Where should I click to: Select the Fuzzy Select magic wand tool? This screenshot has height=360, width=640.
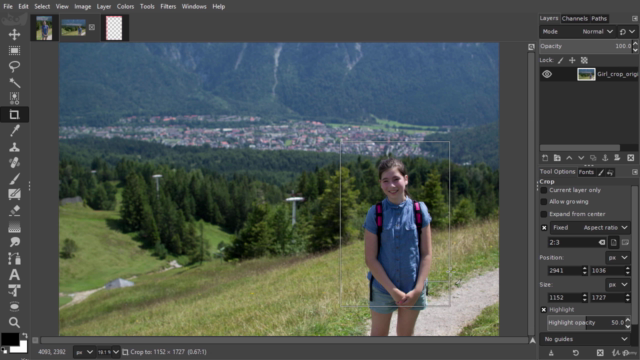[x=14, y=82]
